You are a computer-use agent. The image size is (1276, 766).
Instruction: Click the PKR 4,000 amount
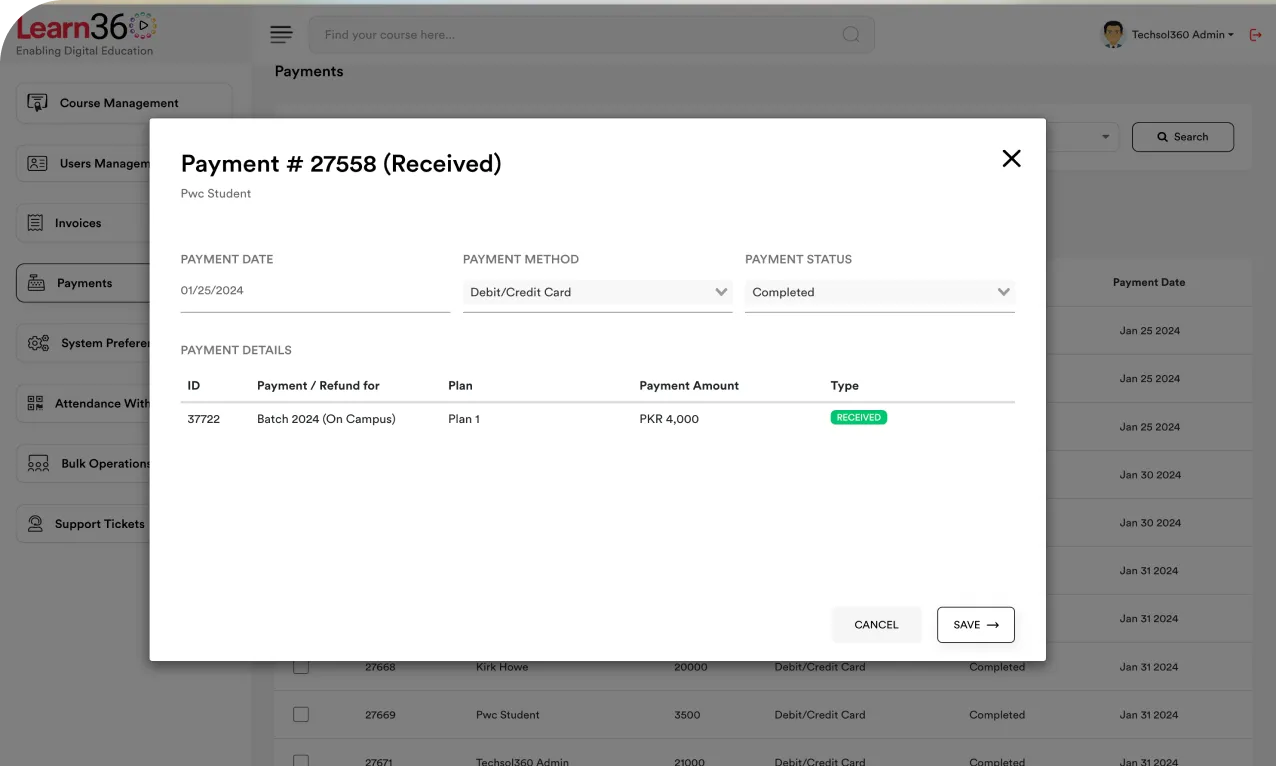[x=669, y=419]
